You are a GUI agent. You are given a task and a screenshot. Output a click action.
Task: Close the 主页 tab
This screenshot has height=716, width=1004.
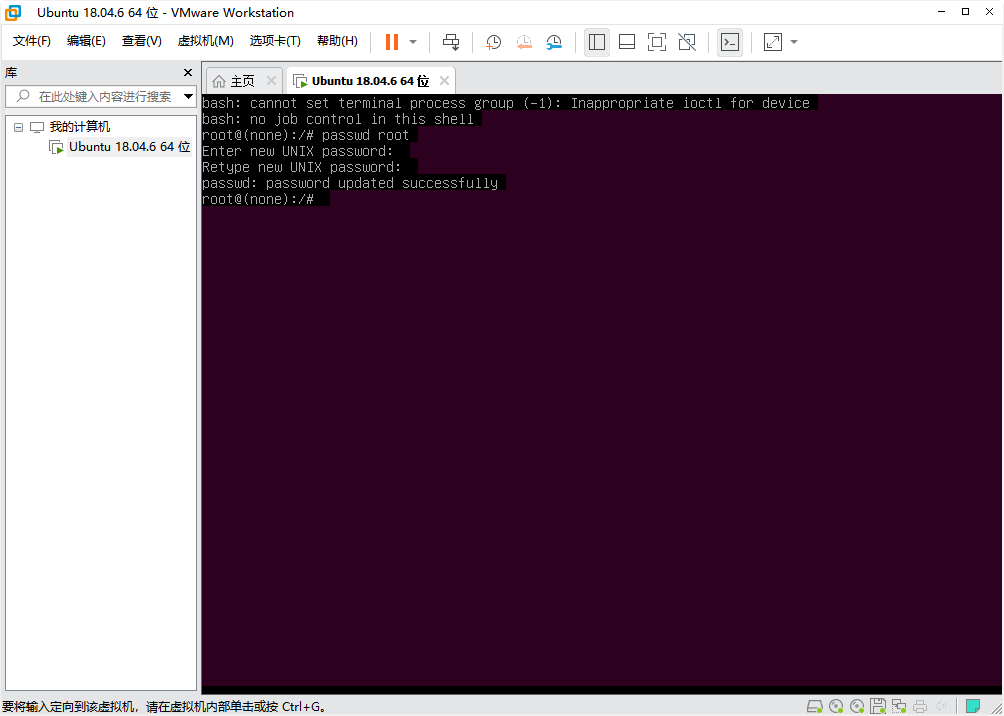click(271, 81)
